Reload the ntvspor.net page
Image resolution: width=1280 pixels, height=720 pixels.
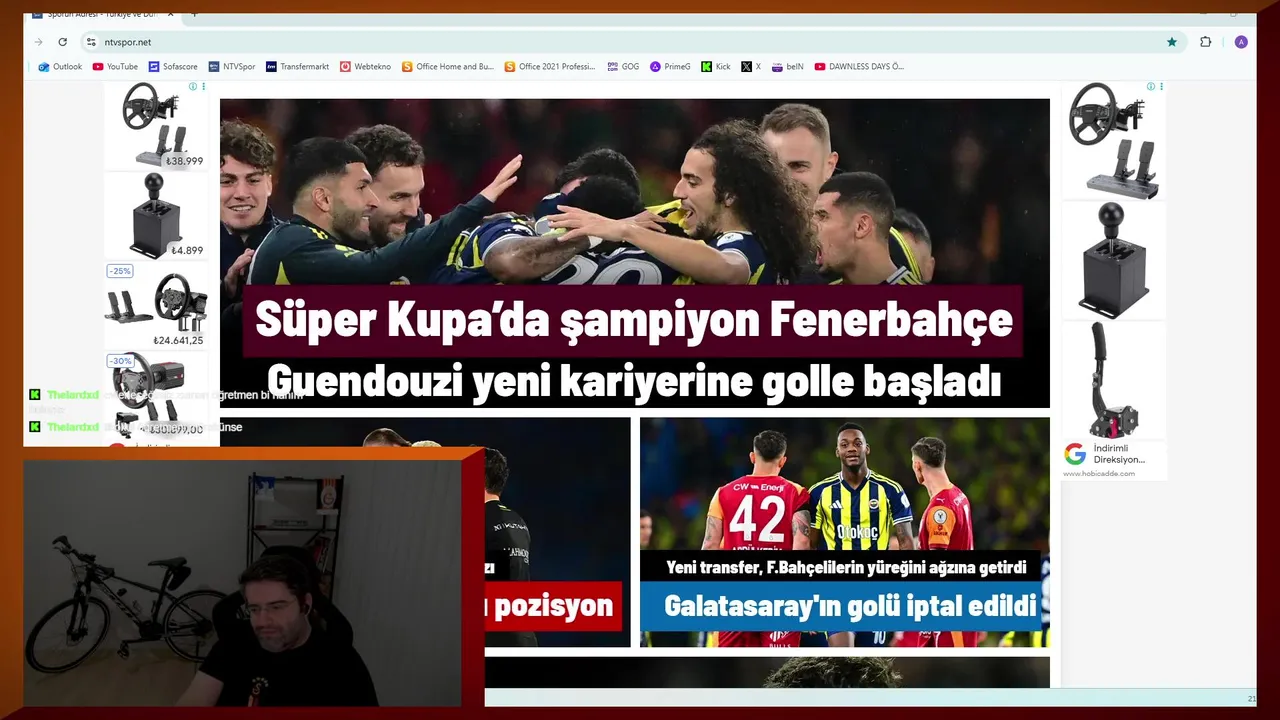[x=62, y=42]
